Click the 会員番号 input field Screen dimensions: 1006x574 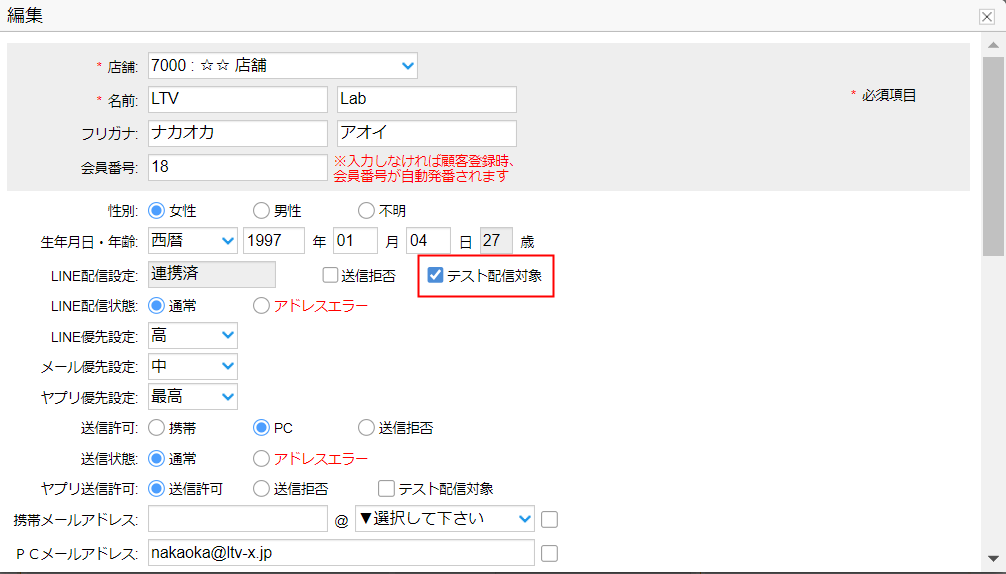click(x=238, y=167)
